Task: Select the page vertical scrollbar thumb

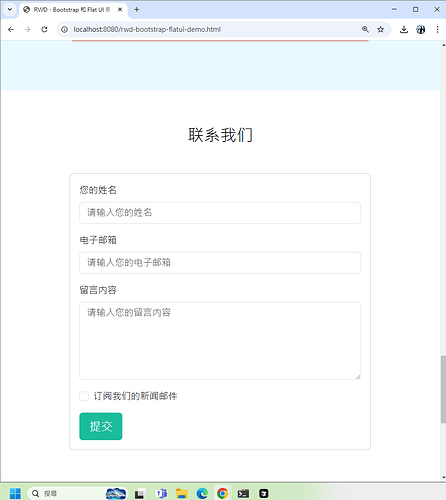Action: (443, 389)
